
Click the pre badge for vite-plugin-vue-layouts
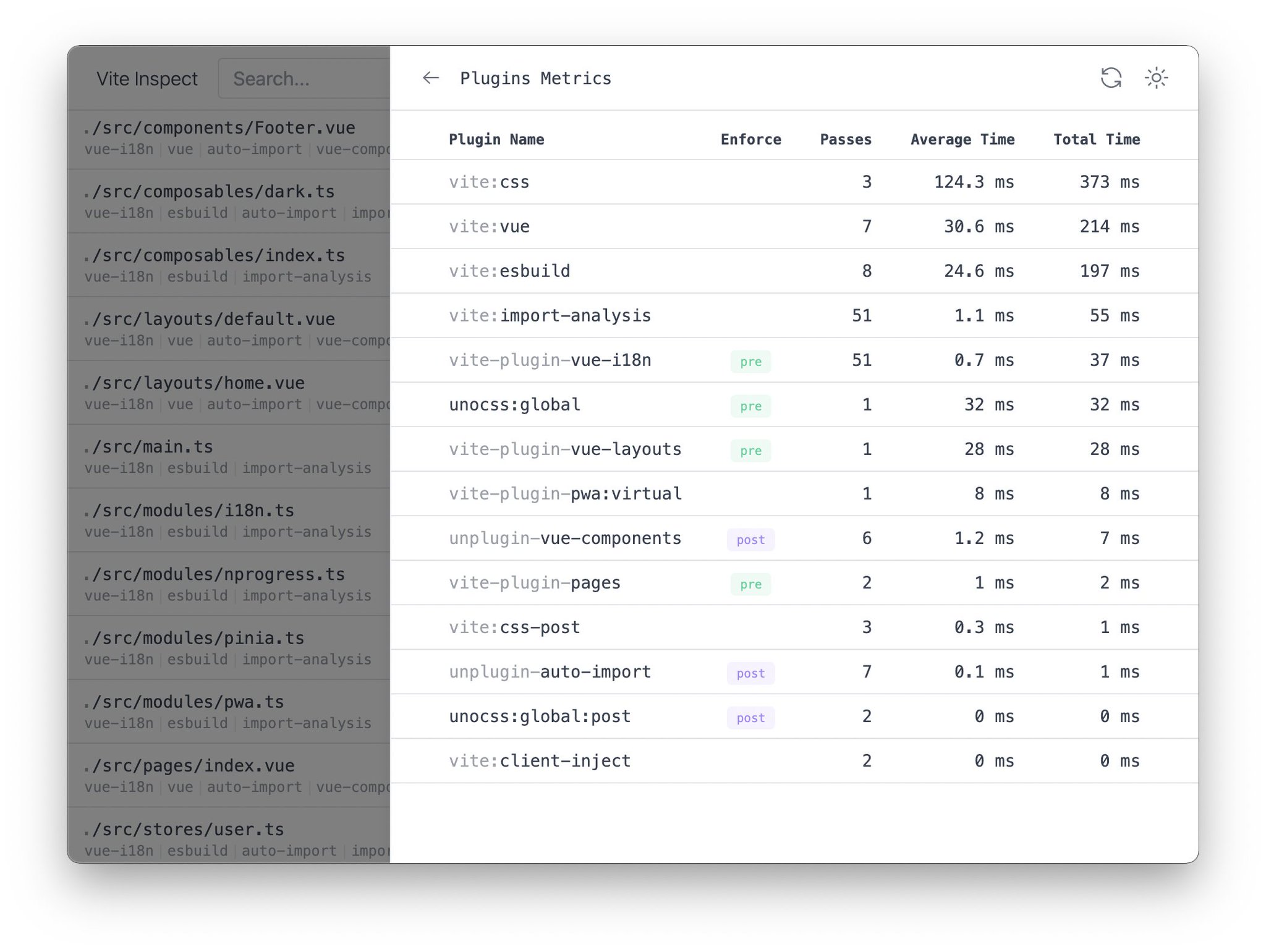pos(750,451)
